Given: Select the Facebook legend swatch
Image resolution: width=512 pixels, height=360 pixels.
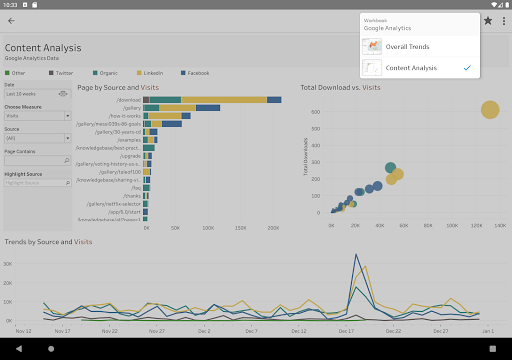Looking at the screenshot, I should [x=183, y=73].
